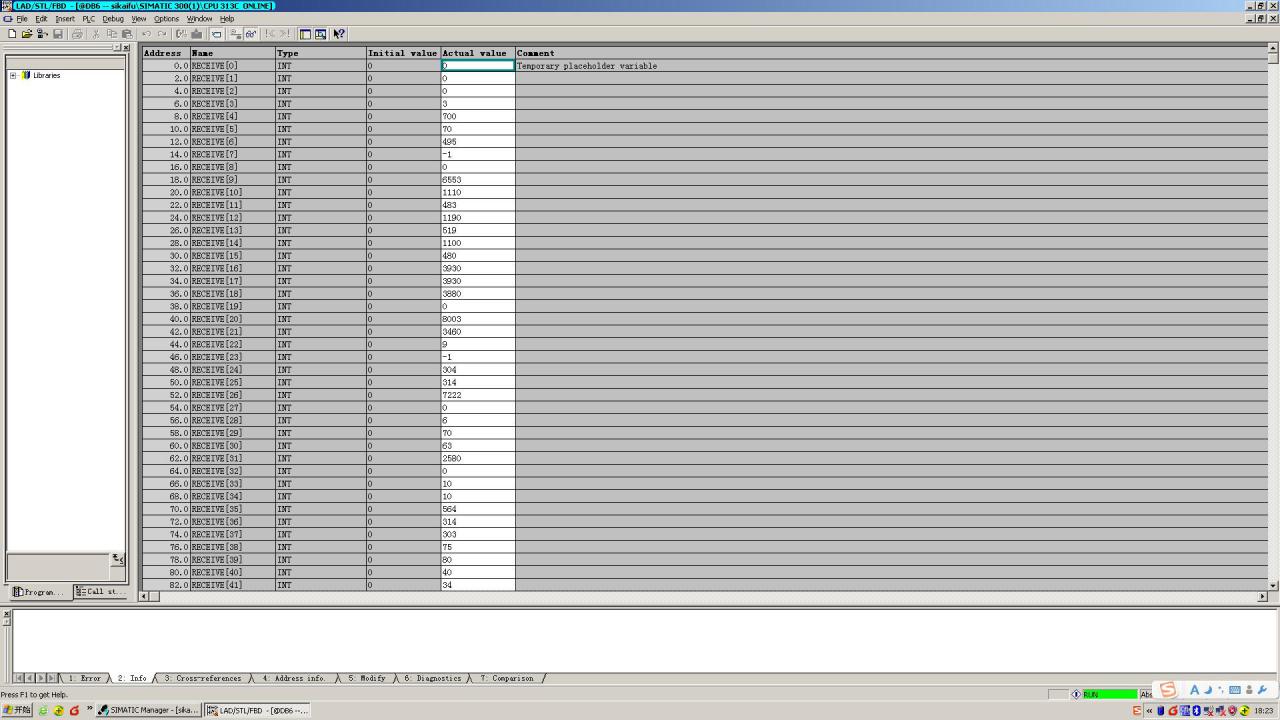Expand hidden tray icons chevron
Viewport: 1280px width, 720px height.
pyautogui.click(x=1149, y=711)
